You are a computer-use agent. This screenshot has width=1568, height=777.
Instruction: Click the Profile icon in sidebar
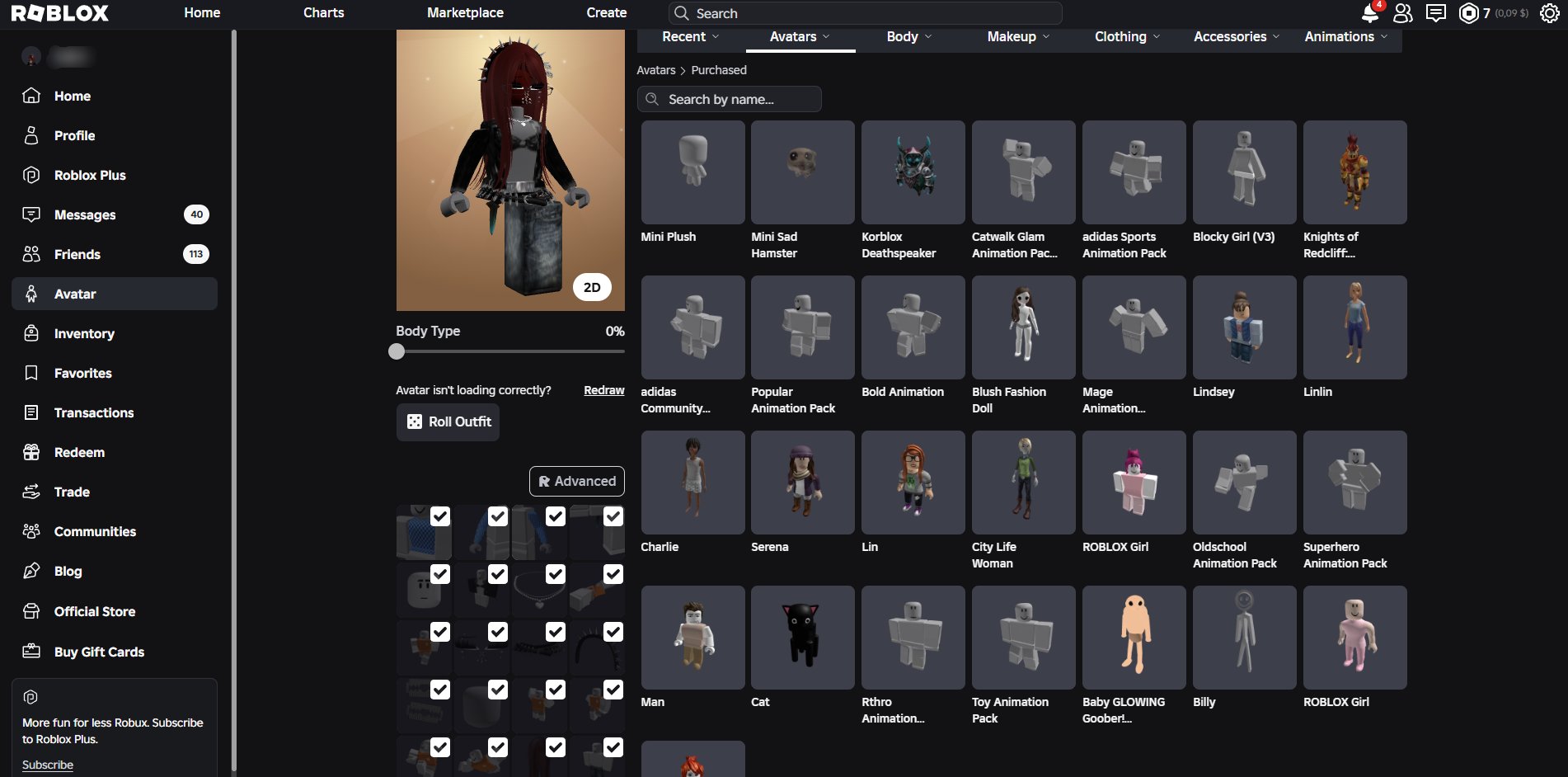pyautogui.click(x=31, y=135)
